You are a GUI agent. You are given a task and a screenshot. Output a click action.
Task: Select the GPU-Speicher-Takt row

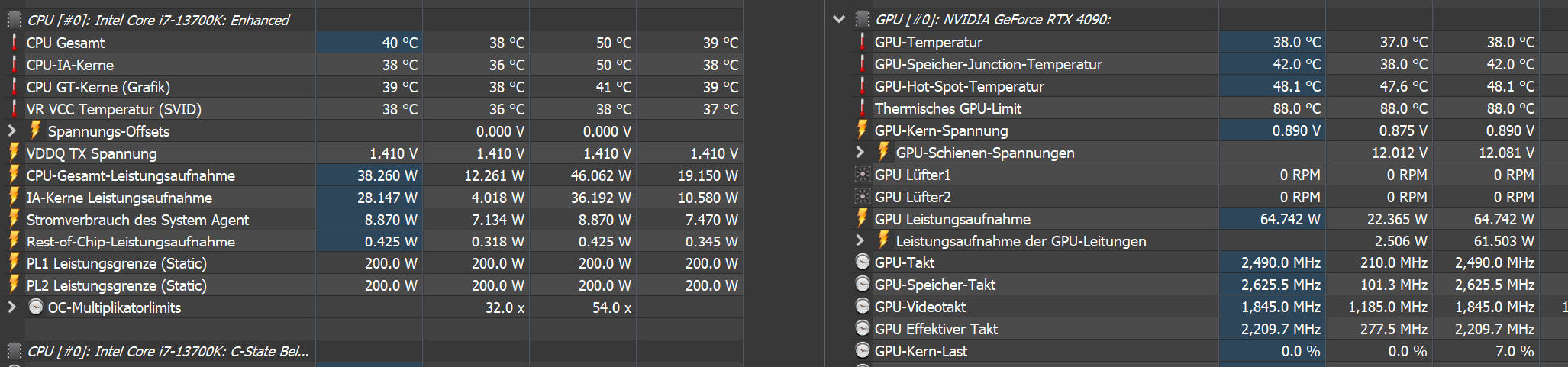coord(1210,285)
